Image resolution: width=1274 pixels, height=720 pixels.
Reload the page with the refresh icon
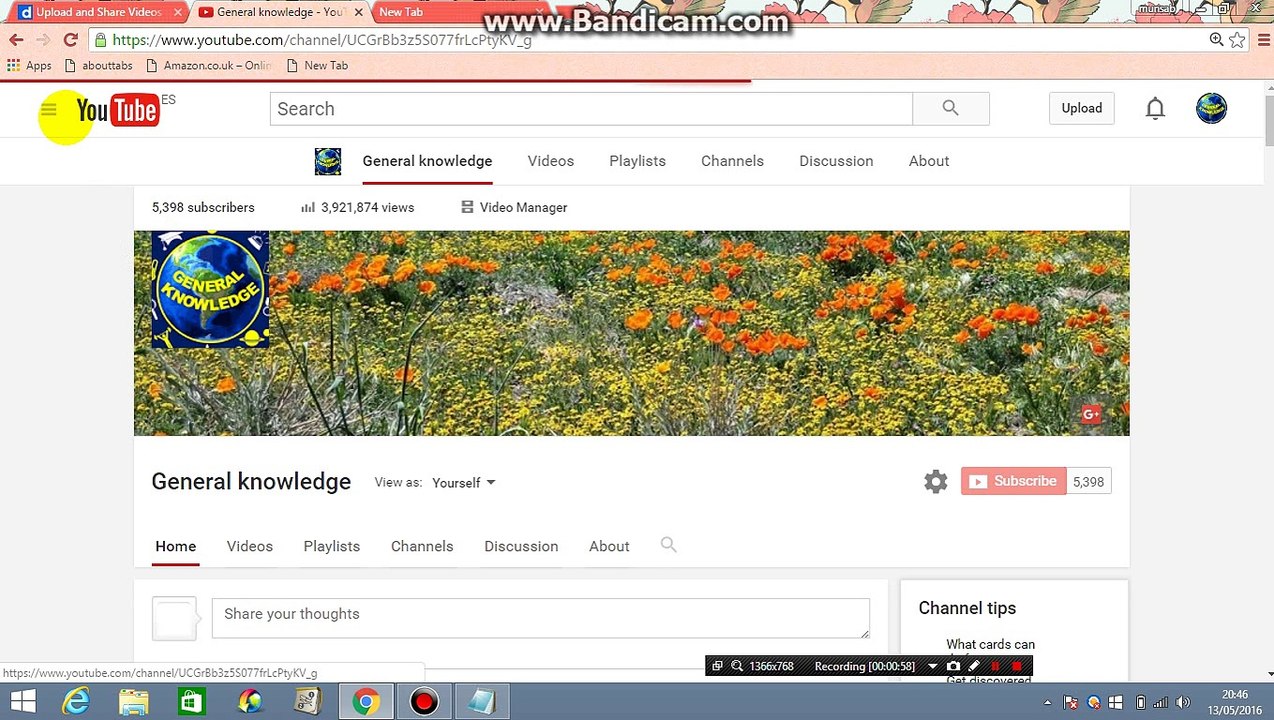pos(70,40)
